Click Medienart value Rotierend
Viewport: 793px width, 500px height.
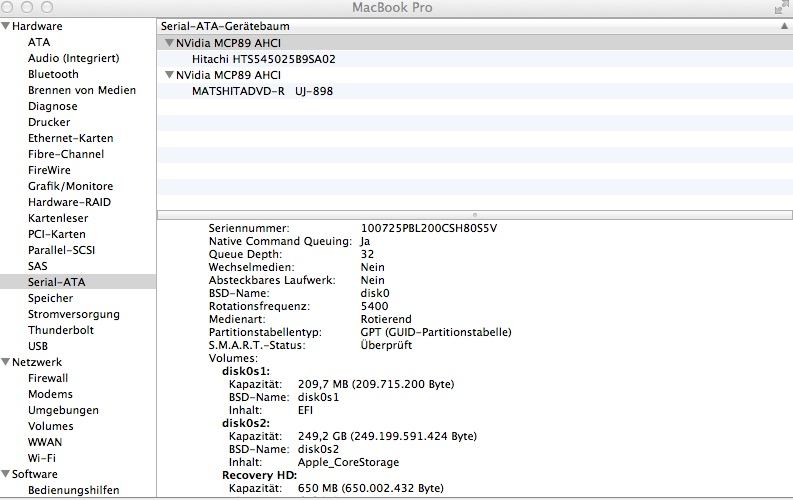[x=386, y=320]
